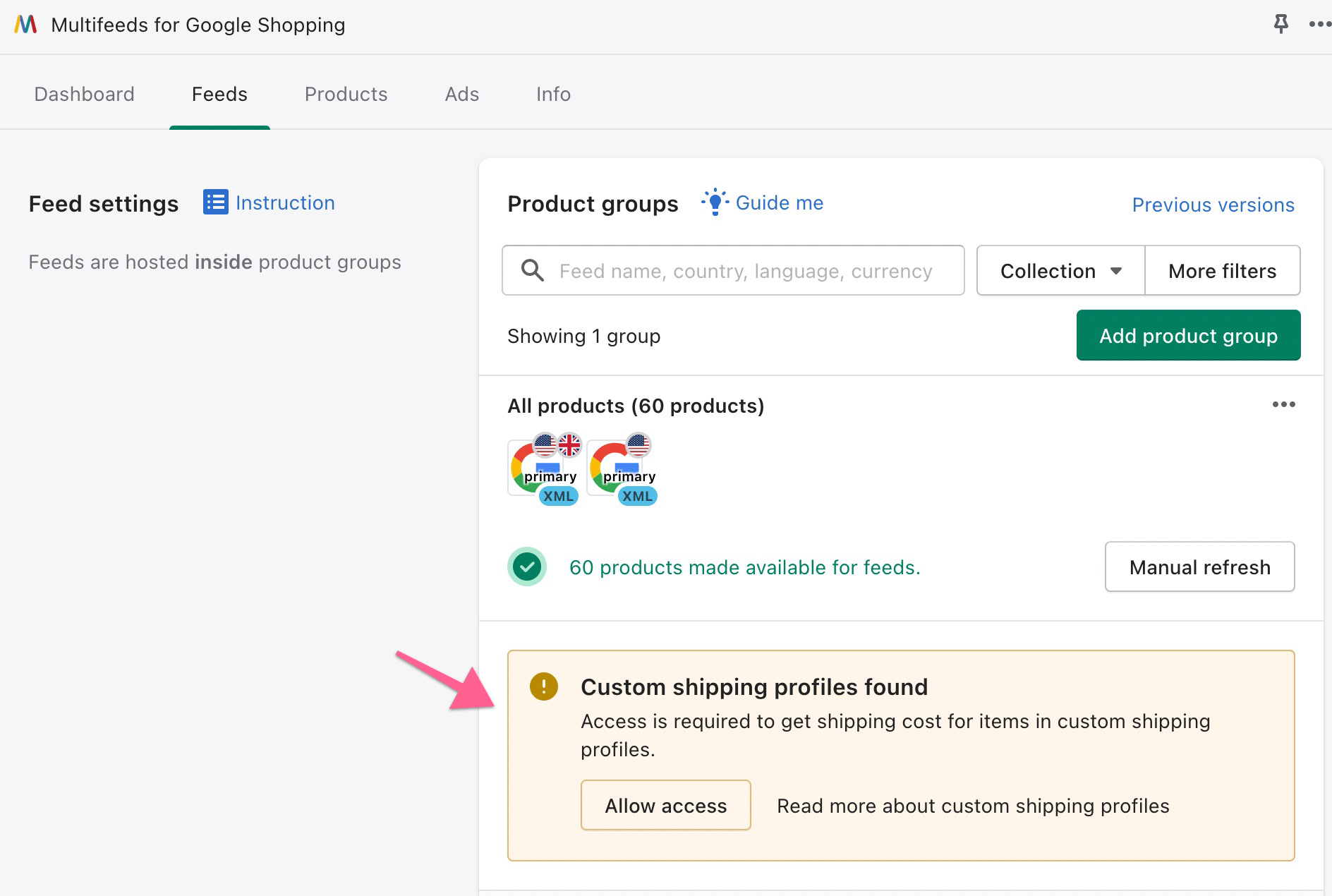This screenshot has height=896, width=1332.
Task: Go to the Ads tab
Action: coord(462,94)
